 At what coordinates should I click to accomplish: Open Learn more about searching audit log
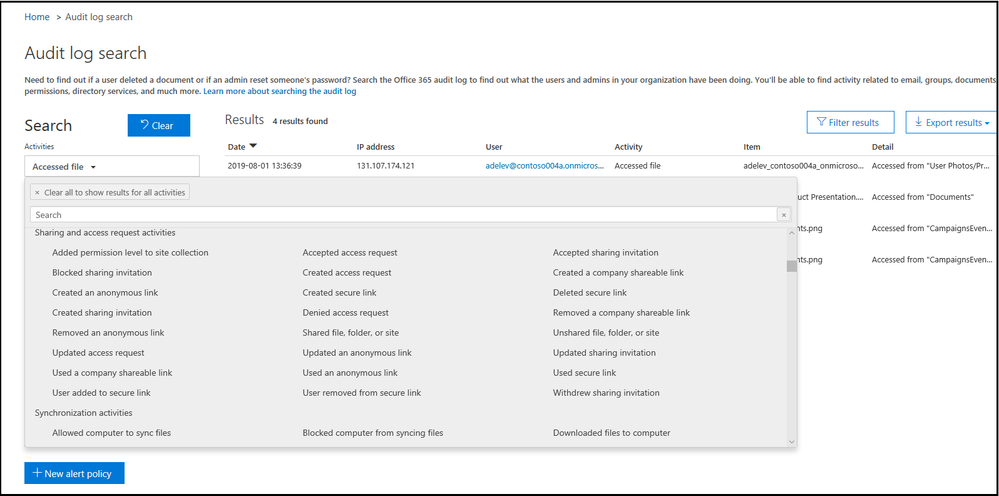(x=279, y=91)
